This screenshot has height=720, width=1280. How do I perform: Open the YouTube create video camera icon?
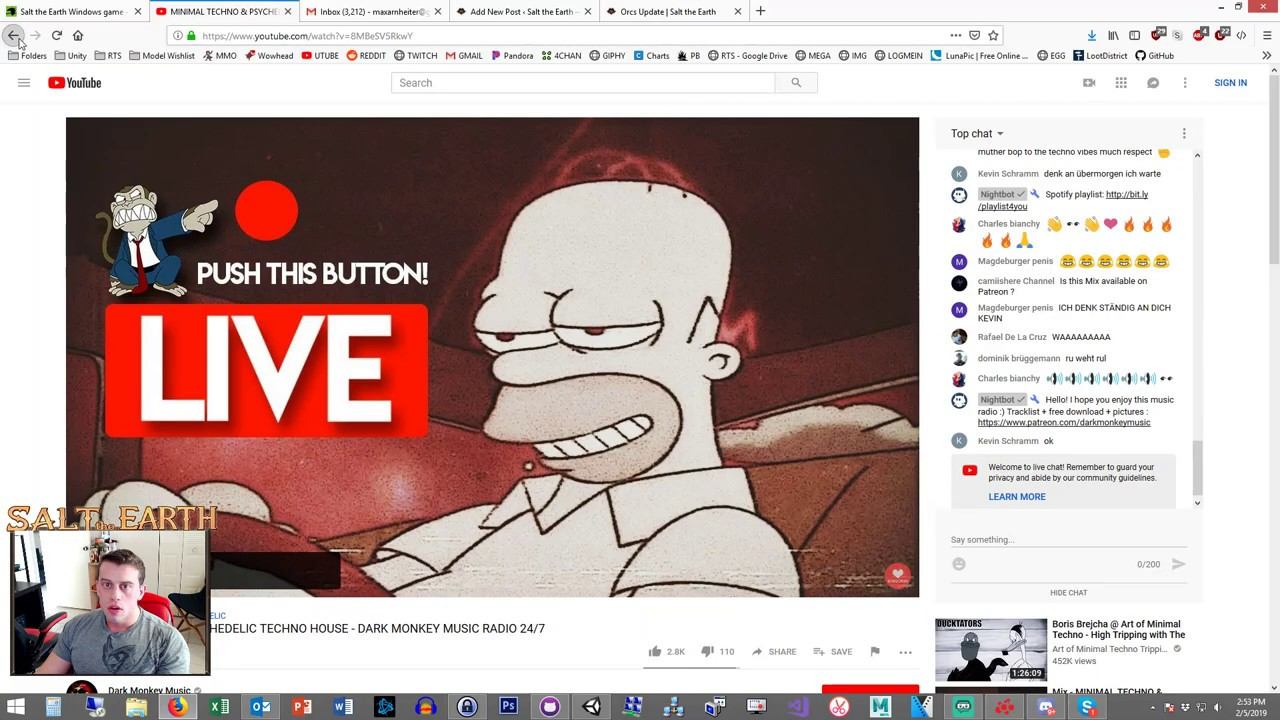(x=1089, y=83)
